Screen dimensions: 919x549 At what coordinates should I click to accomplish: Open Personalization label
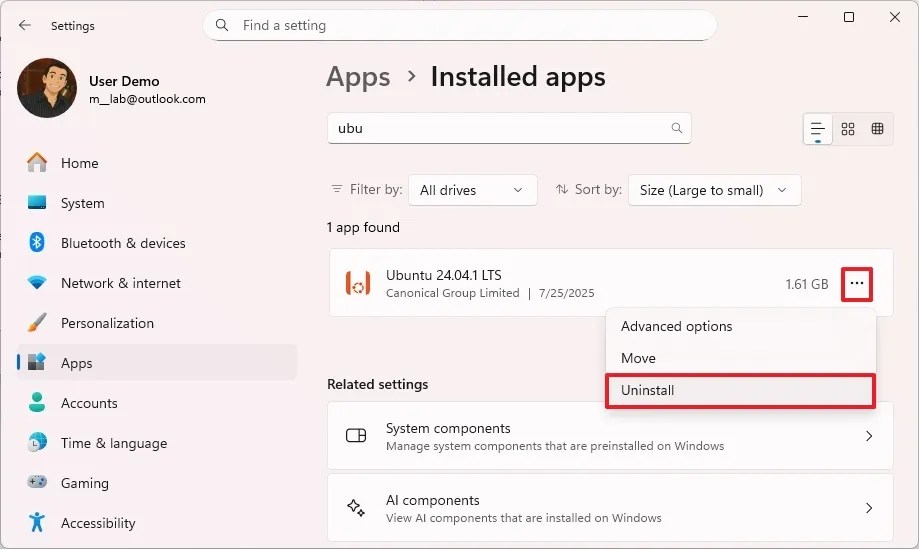tap(107, 323)
